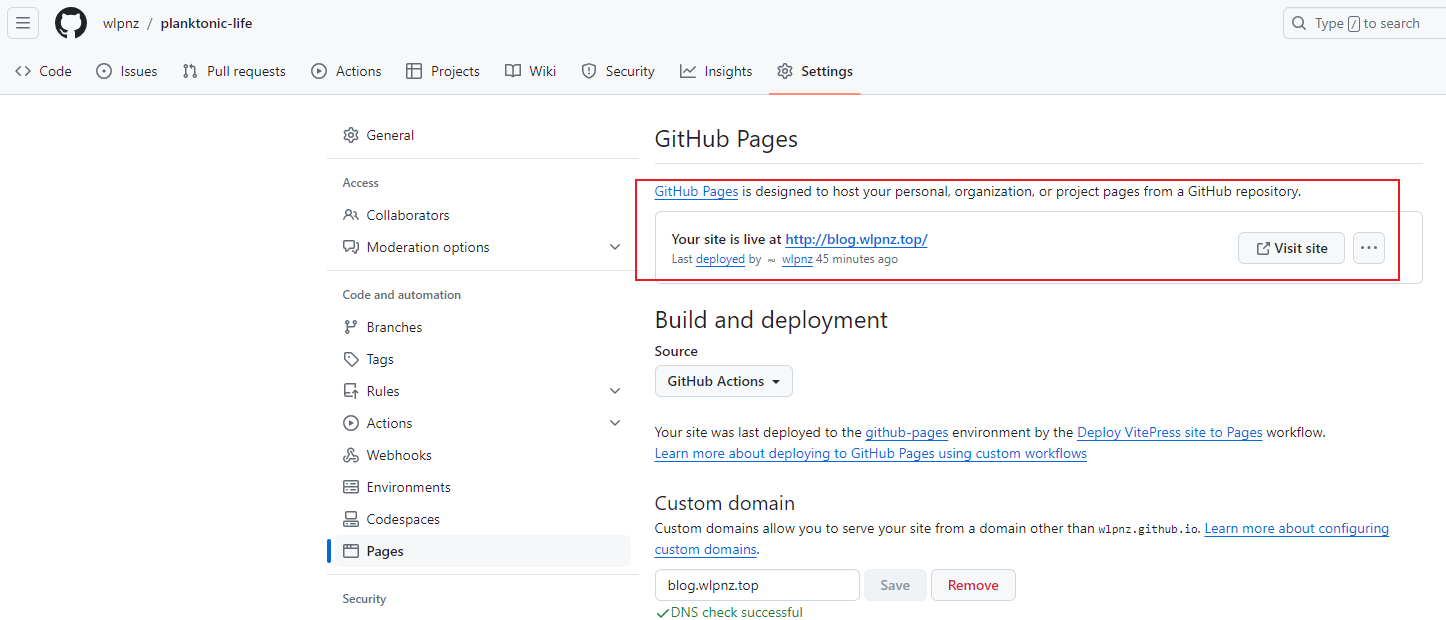This screenshot has width=1446, height=620.
Task: Open the Pull requests tab
Action: coord(234,71)
